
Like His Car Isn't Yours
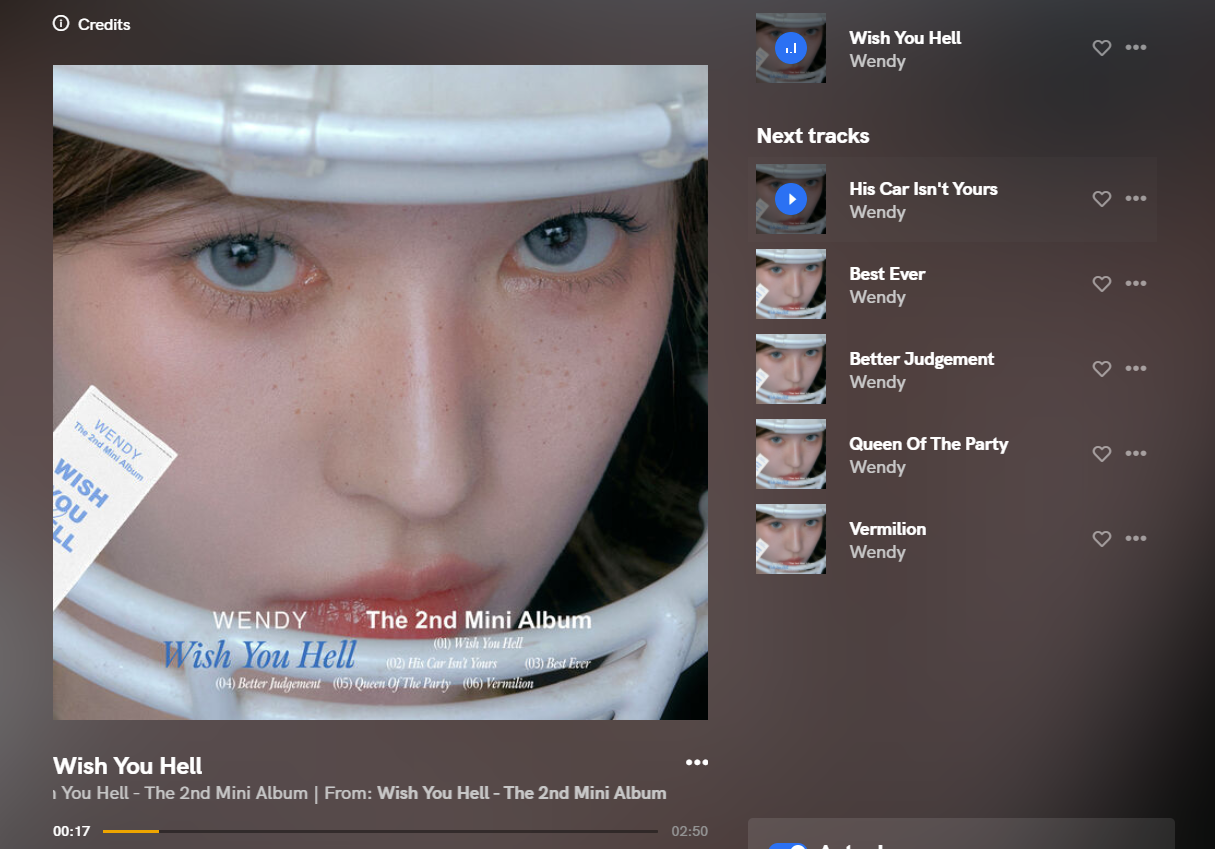[x=1102, y=199]
